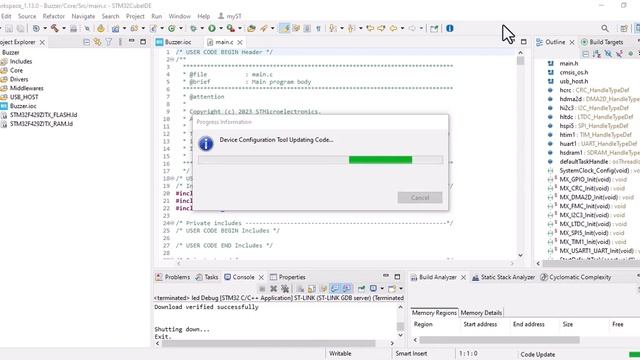Click the yellow back navigation arrow

click(x=393, y=28)
